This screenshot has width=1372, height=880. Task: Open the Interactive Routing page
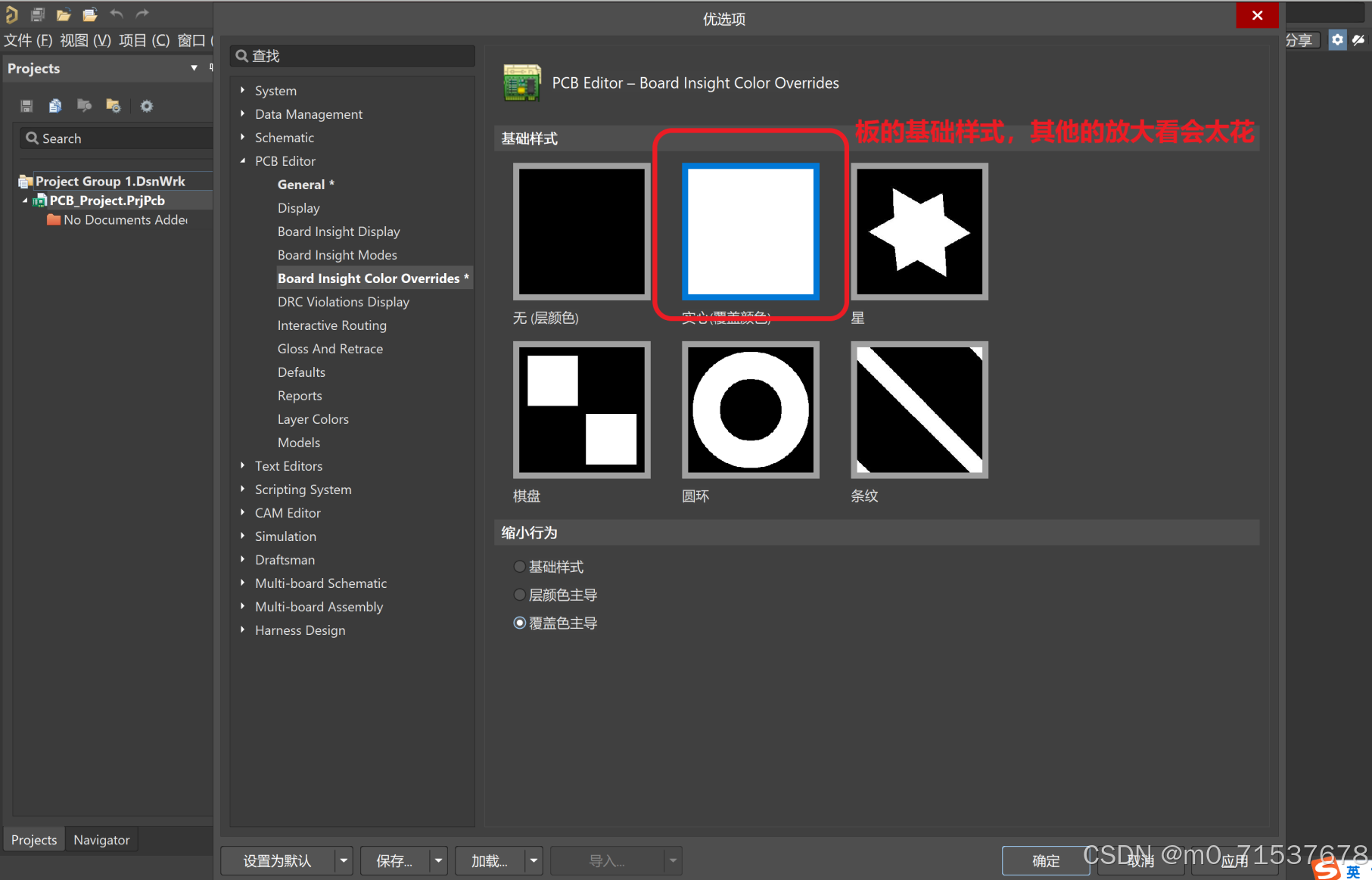pyautogui.click(x=331, y=325)
